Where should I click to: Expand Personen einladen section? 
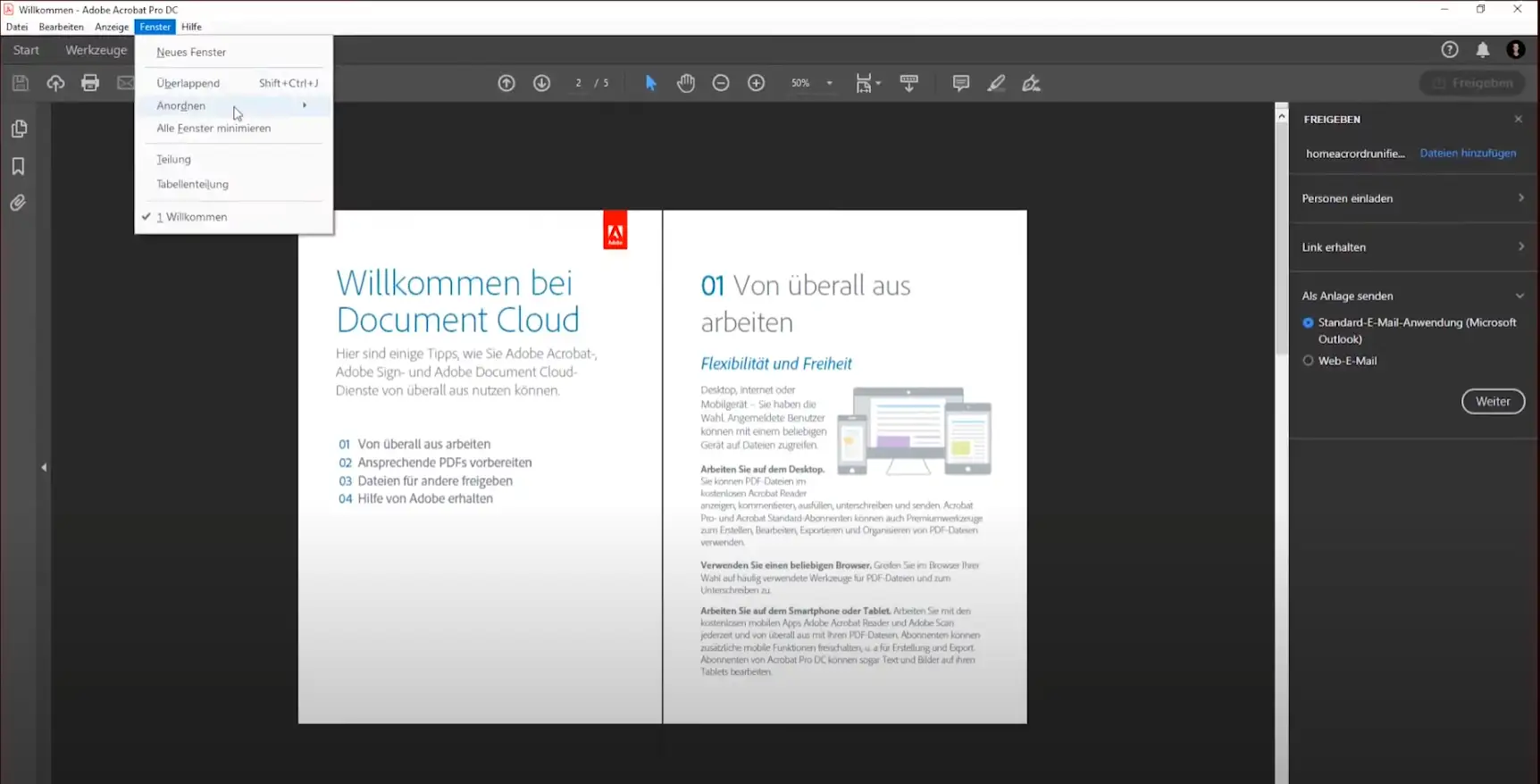point(1411,198)
